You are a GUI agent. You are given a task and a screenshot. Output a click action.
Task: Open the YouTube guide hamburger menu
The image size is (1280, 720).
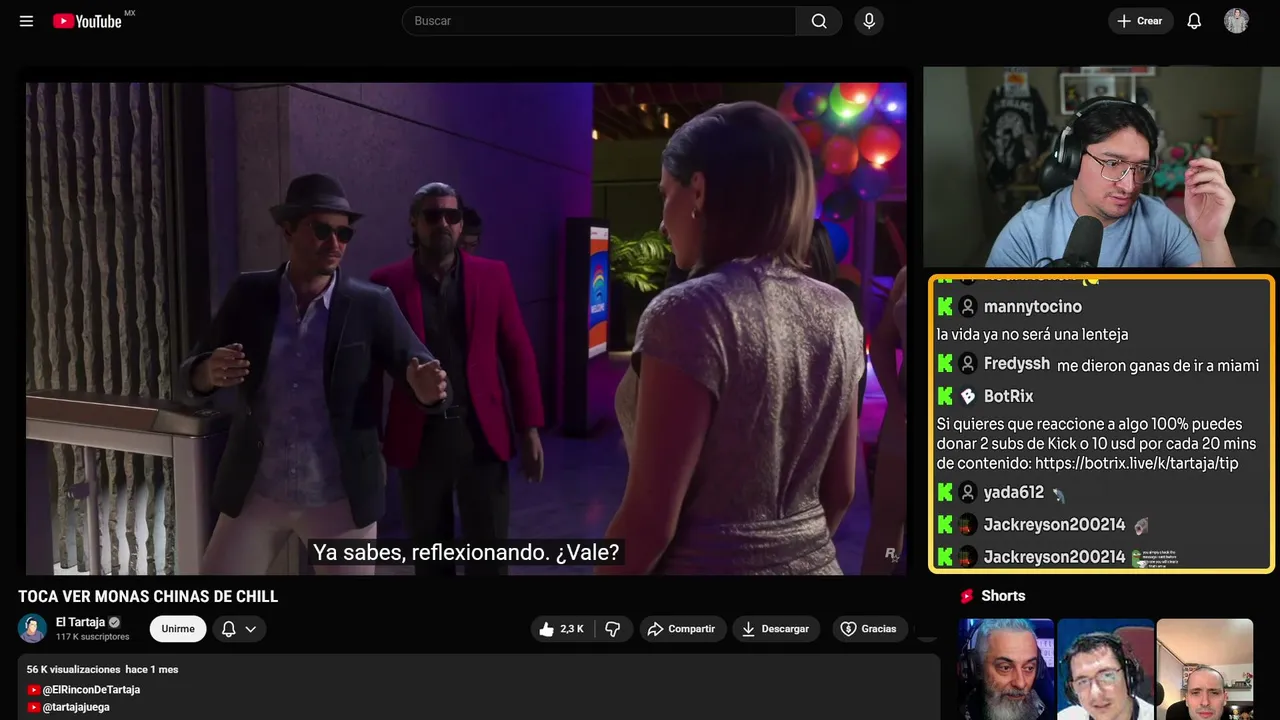[27, 21]
